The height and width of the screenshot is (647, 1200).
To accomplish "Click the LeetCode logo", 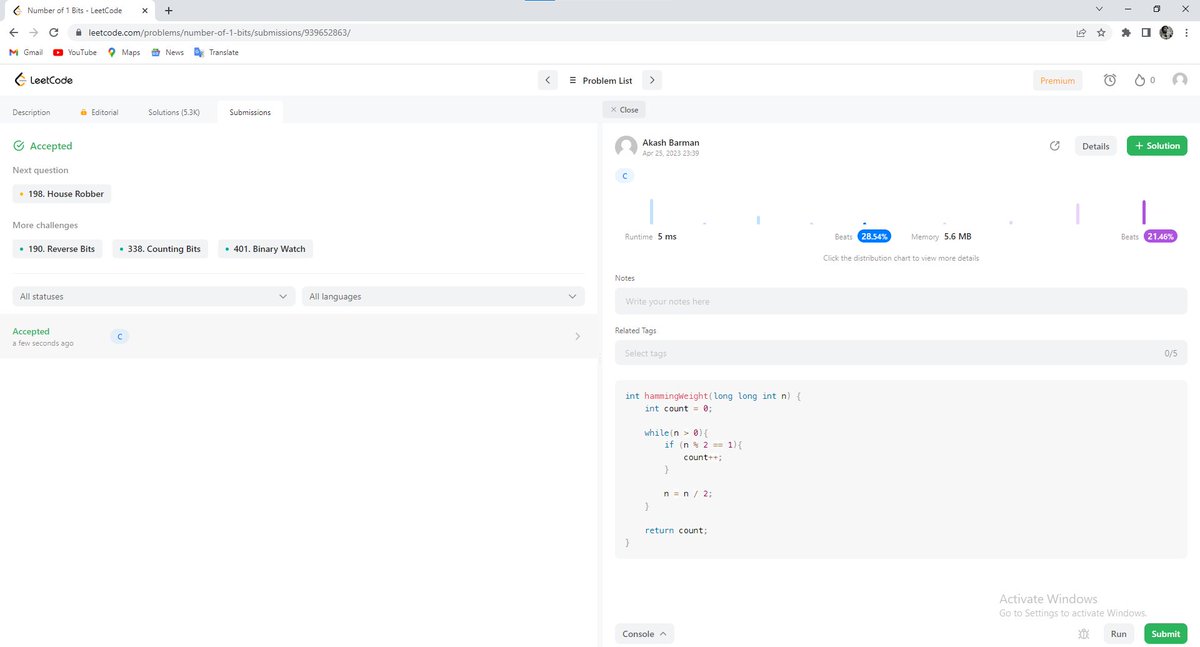I will point(42,80).
